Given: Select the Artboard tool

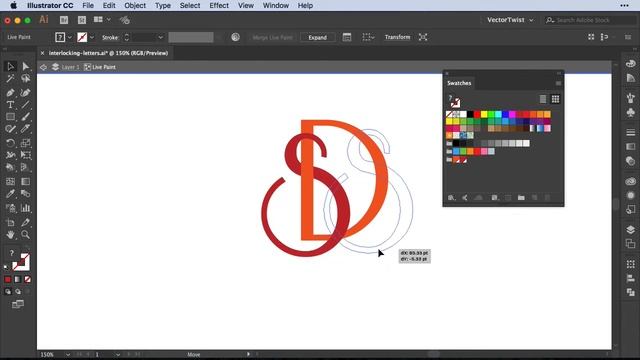Looking at the screenshot, I should (x=10, y=222).
